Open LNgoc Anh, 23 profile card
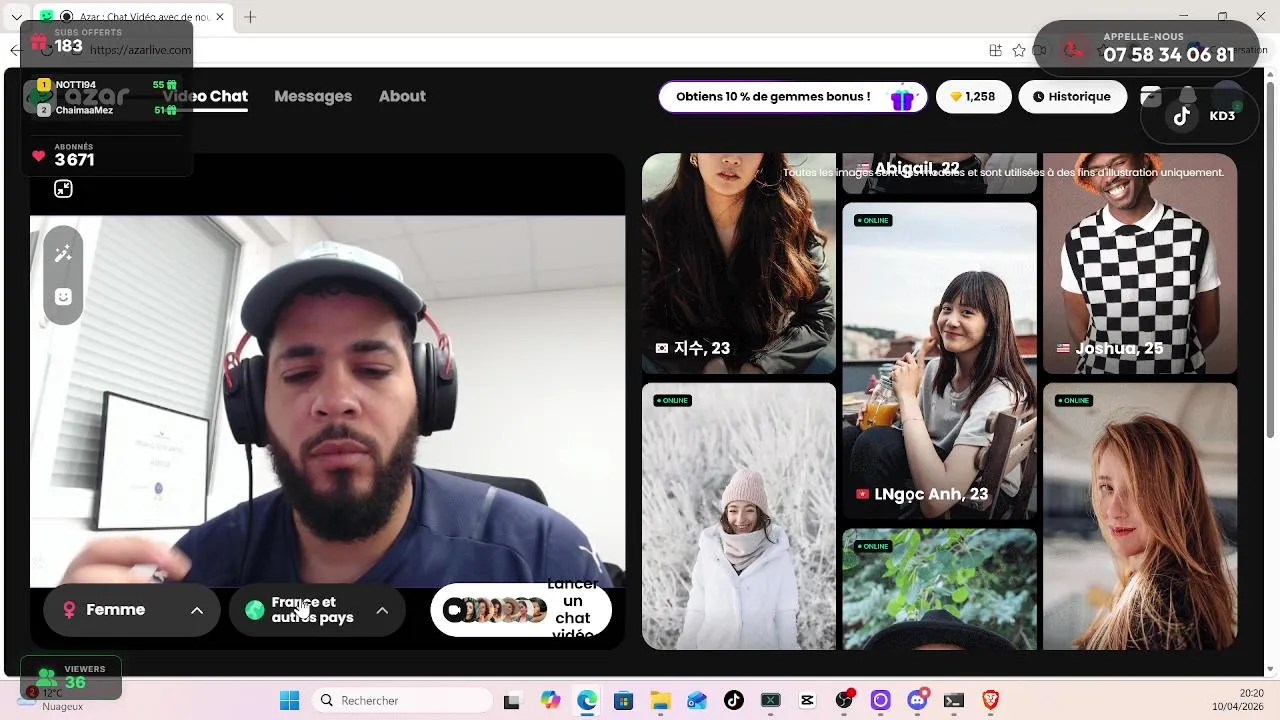 (x=939, y=361)
